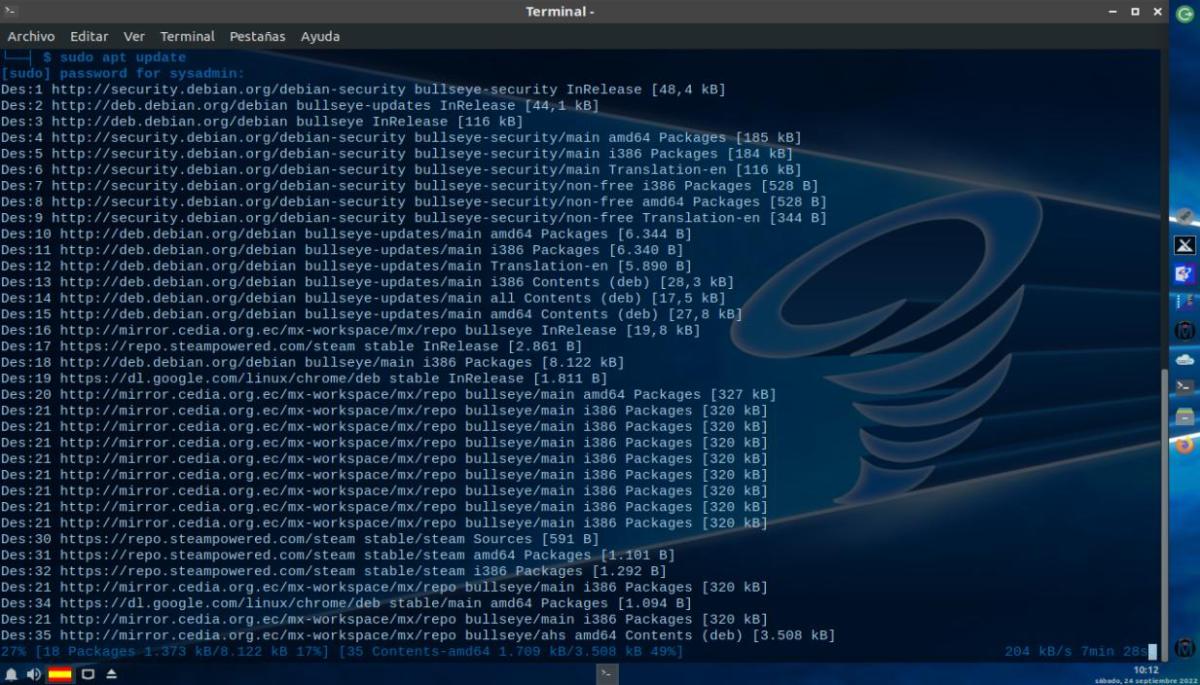Open the Ayuda menu
This screenshot has height=685, width=1200.
320,36
